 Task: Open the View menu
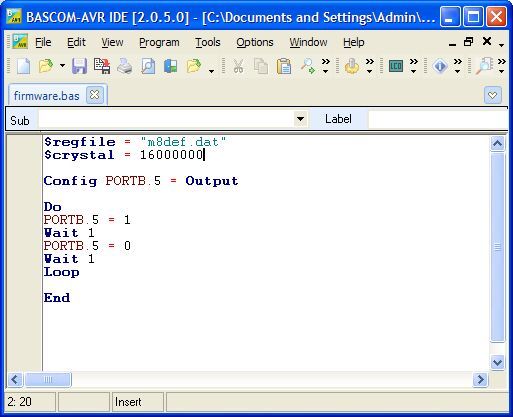pyautogui.click(x=112, y=42)
